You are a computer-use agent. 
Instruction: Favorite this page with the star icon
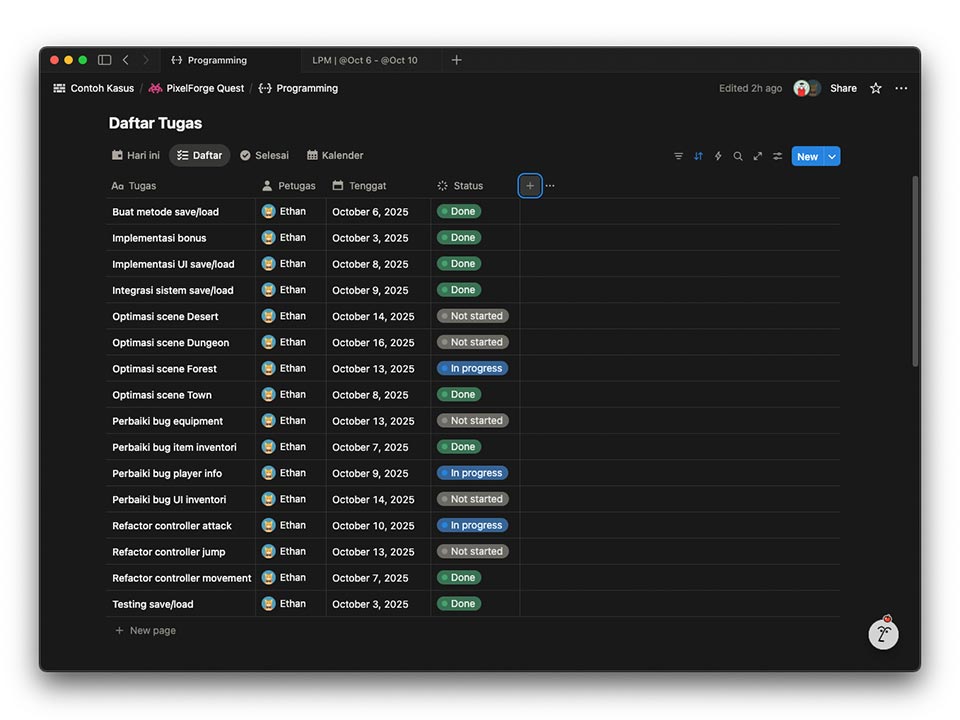click(x=876, y=88)
